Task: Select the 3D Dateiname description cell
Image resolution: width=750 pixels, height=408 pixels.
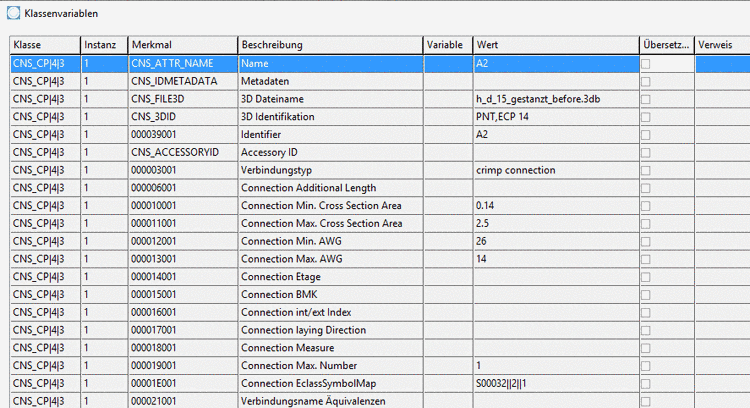Action: (x=331, y=99)
